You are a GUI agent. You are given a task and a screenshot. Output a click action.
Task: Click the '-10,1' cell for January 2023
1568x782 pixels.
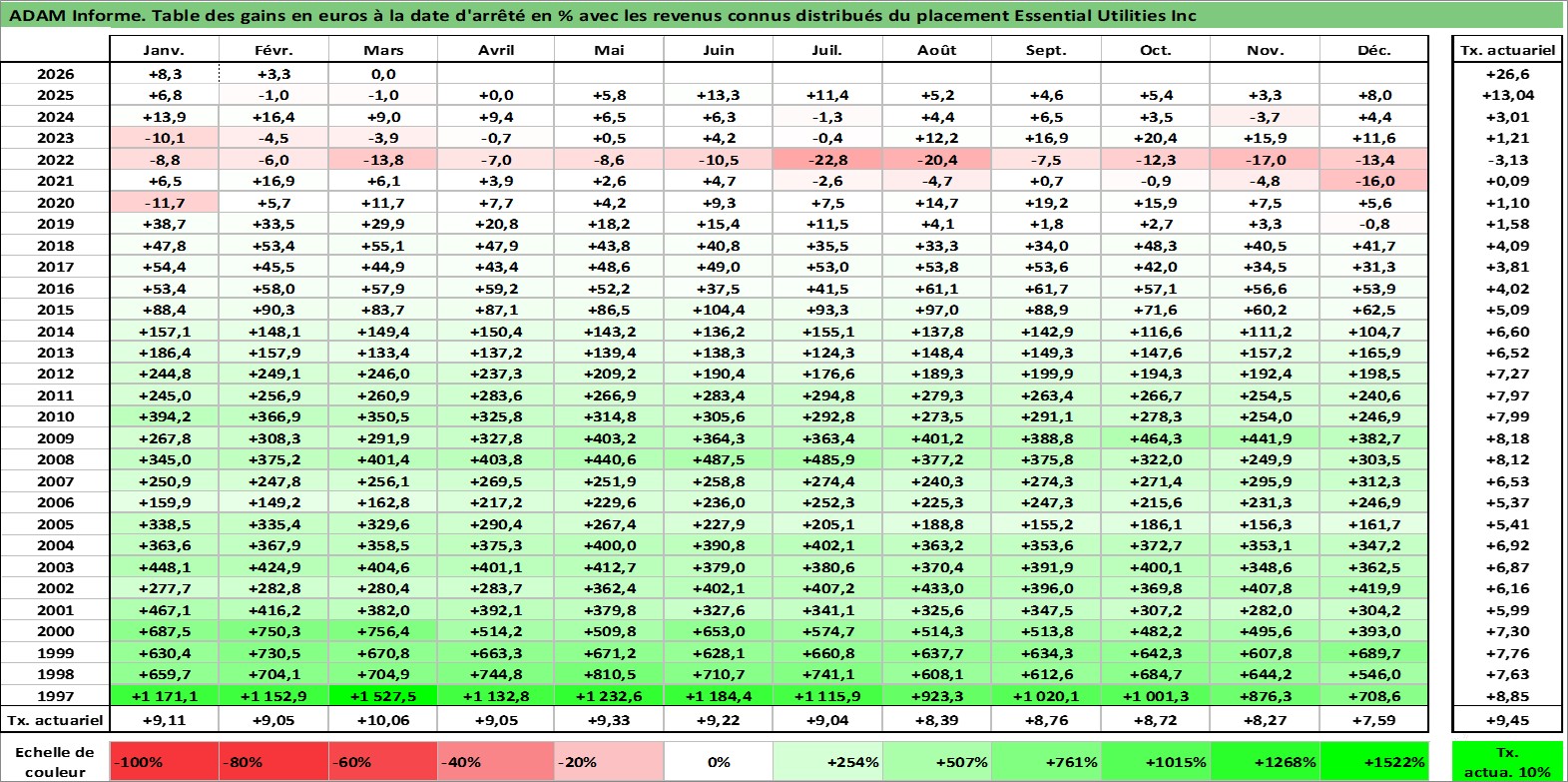tap(165, 138)
